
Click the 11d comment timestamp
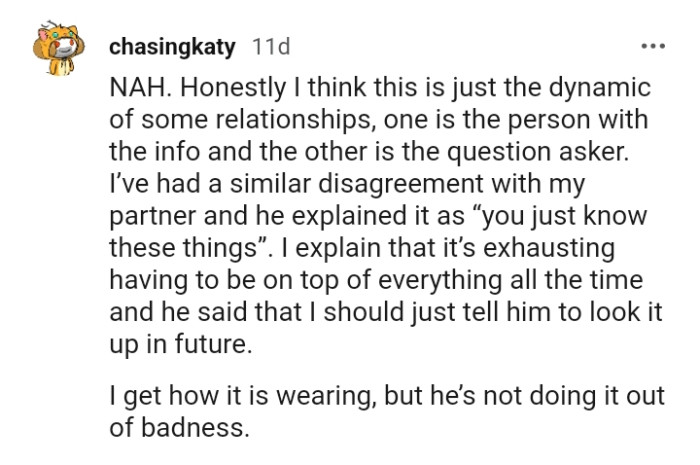[x=269, y=46]
